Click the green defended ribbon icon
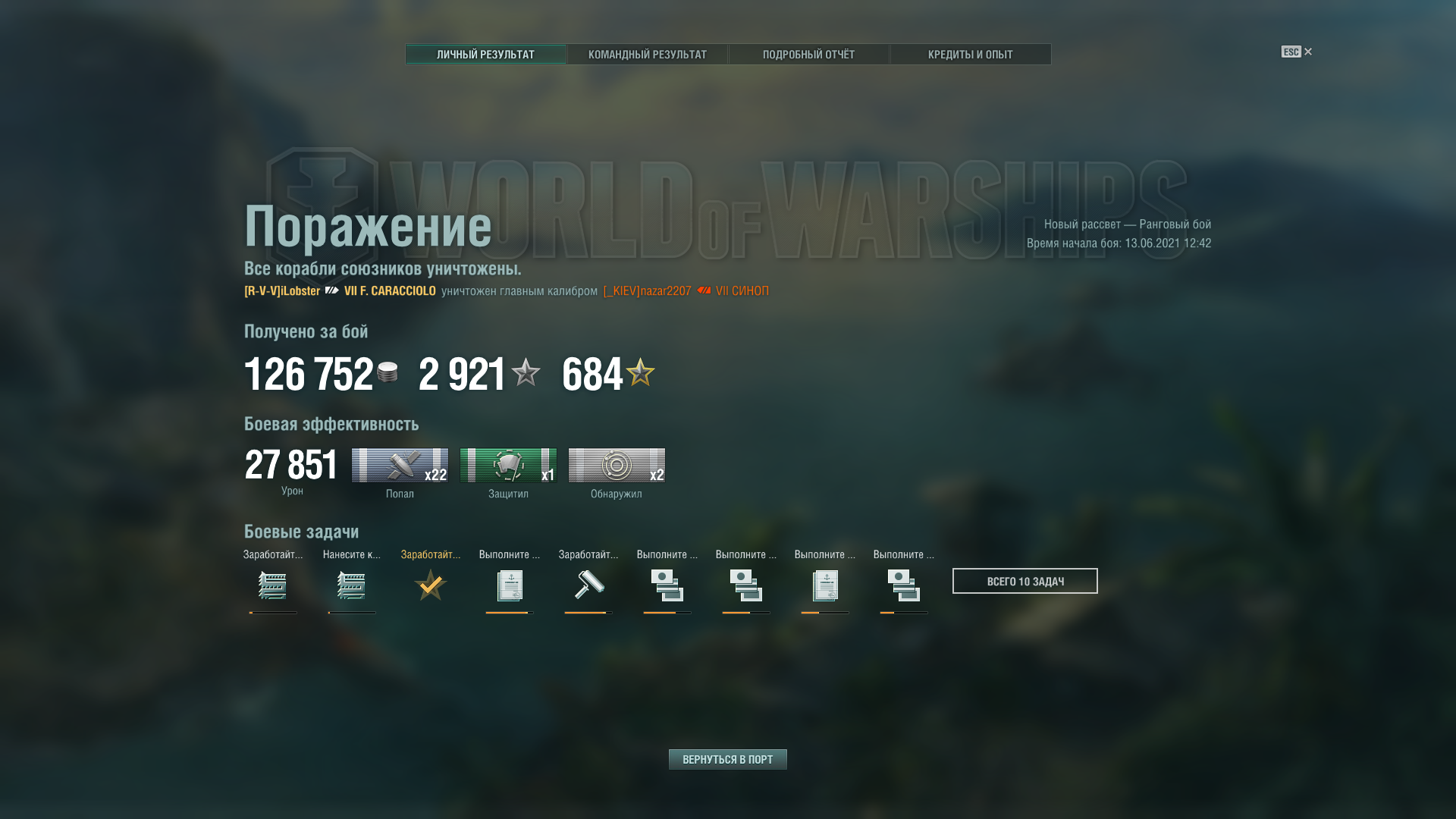The image size is (1456, 819). point(508,465)
